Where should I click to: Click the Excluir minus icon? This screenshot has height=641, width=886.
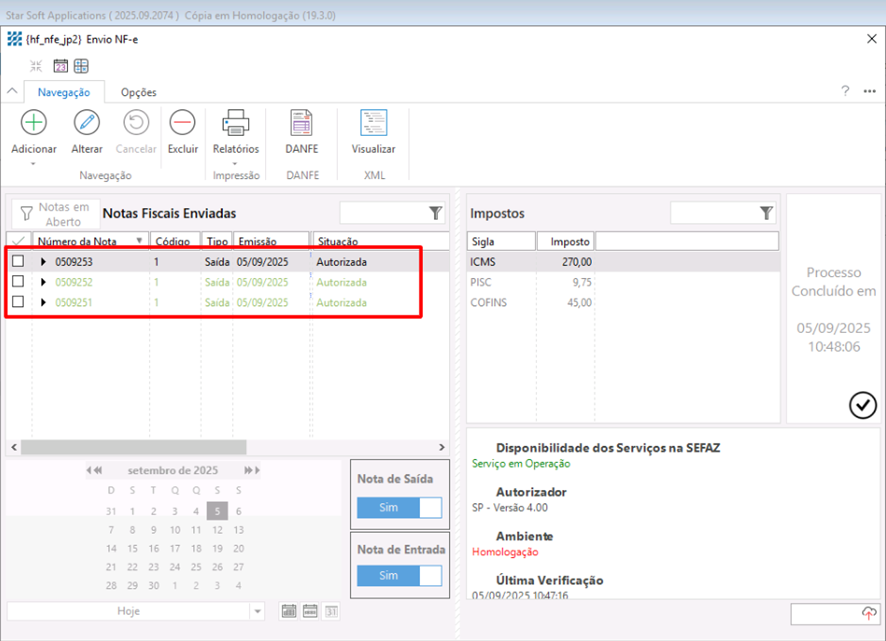tap(182, 123)
